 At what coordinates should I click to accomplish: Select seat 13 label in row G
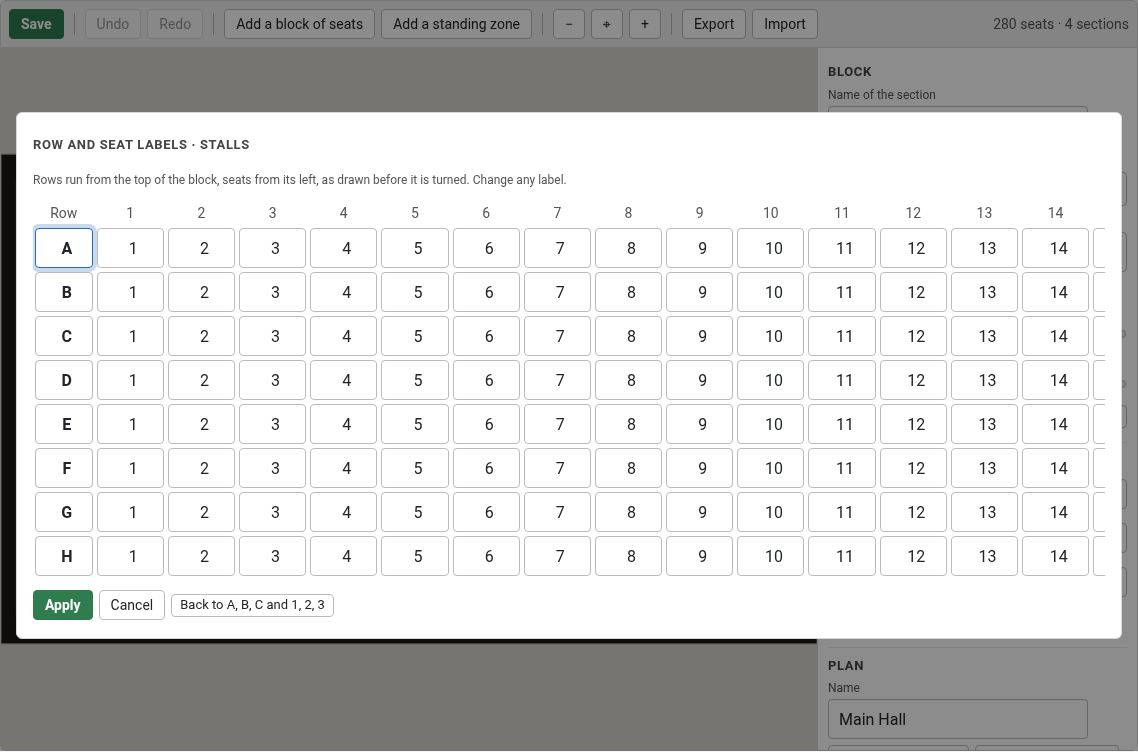coord(984,512)
